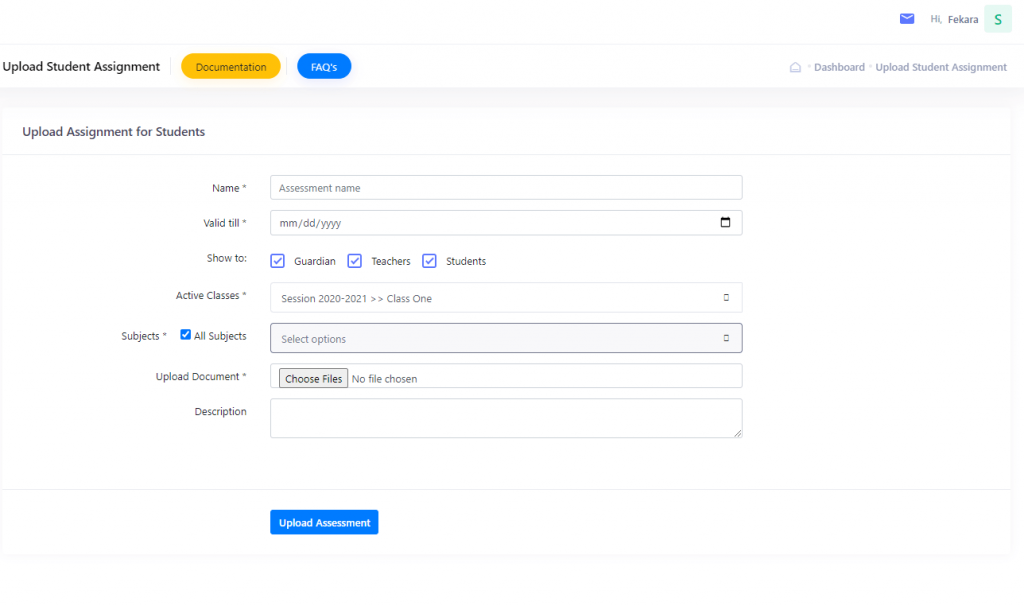Uncheck the All Subjects checkbox
1024x606 pixels.
click(185, 335)
